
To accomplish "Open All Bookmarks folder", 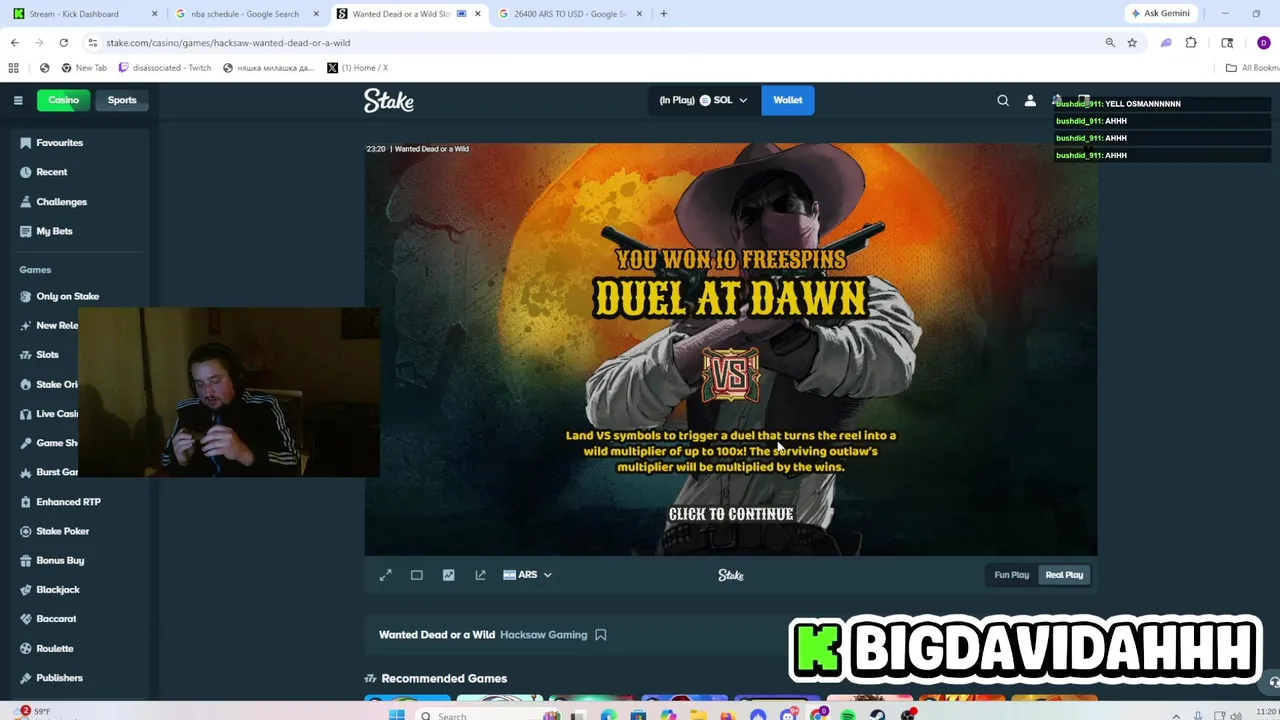I will [1253, 68].
